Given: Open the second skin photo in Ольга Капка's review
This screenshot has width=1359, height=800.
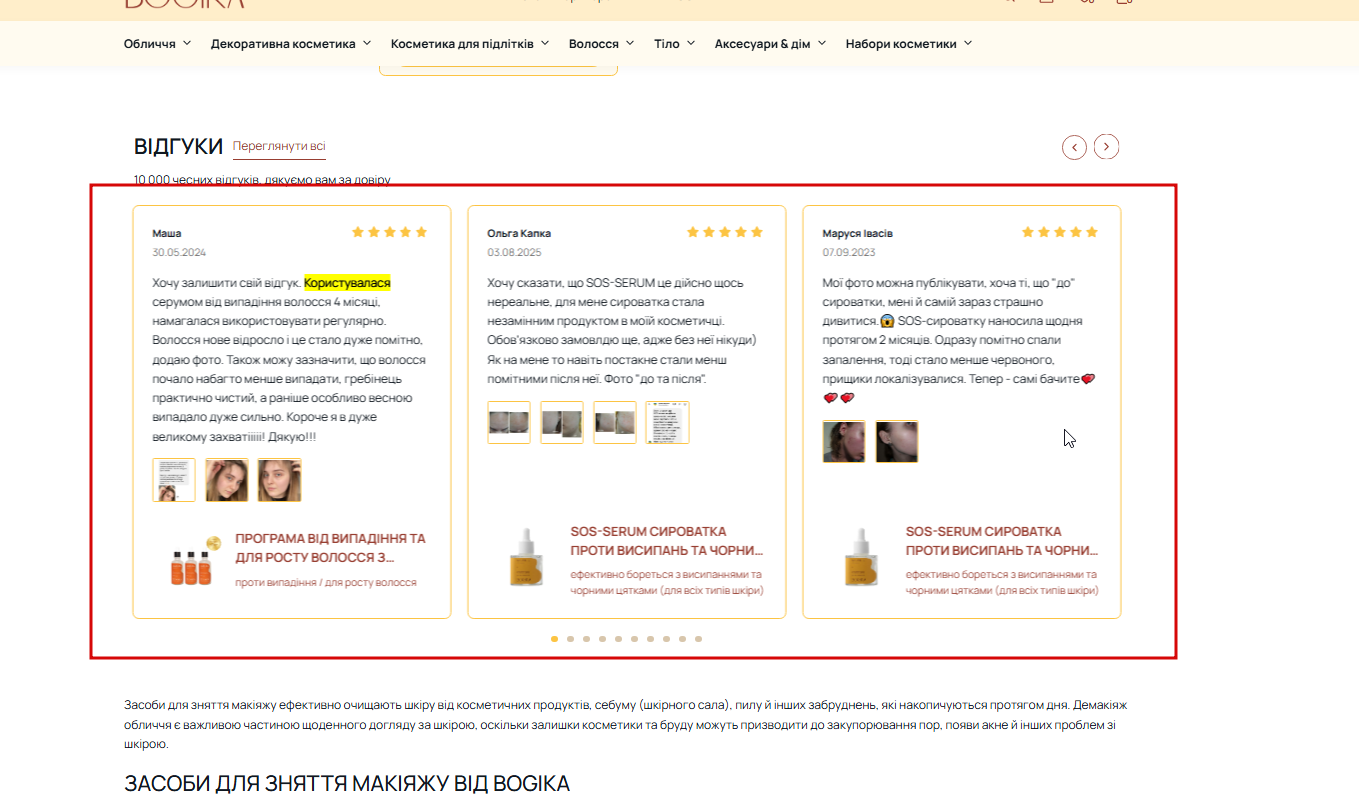Looking at the screenshot, I should [x=562, y=422].
